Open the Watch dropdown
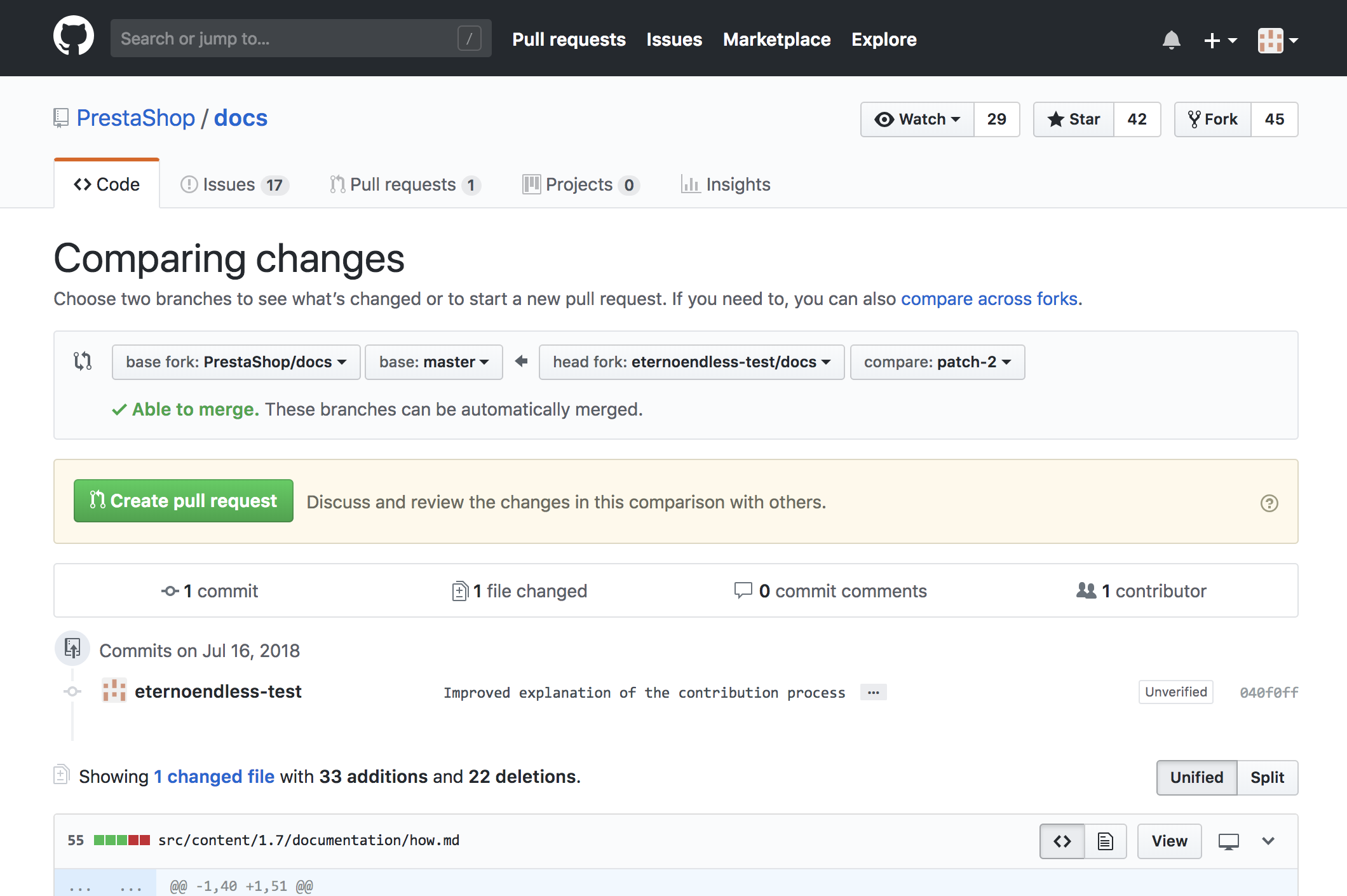Viewport: 1347px width, 896px height. point(917,119)
